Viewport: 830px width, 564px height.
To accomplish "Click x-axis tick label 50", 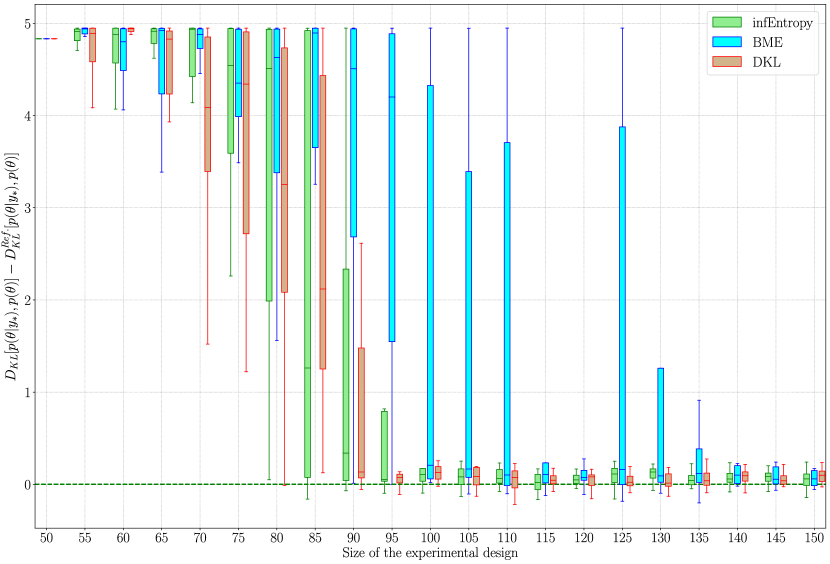I will tap(47, 538).
